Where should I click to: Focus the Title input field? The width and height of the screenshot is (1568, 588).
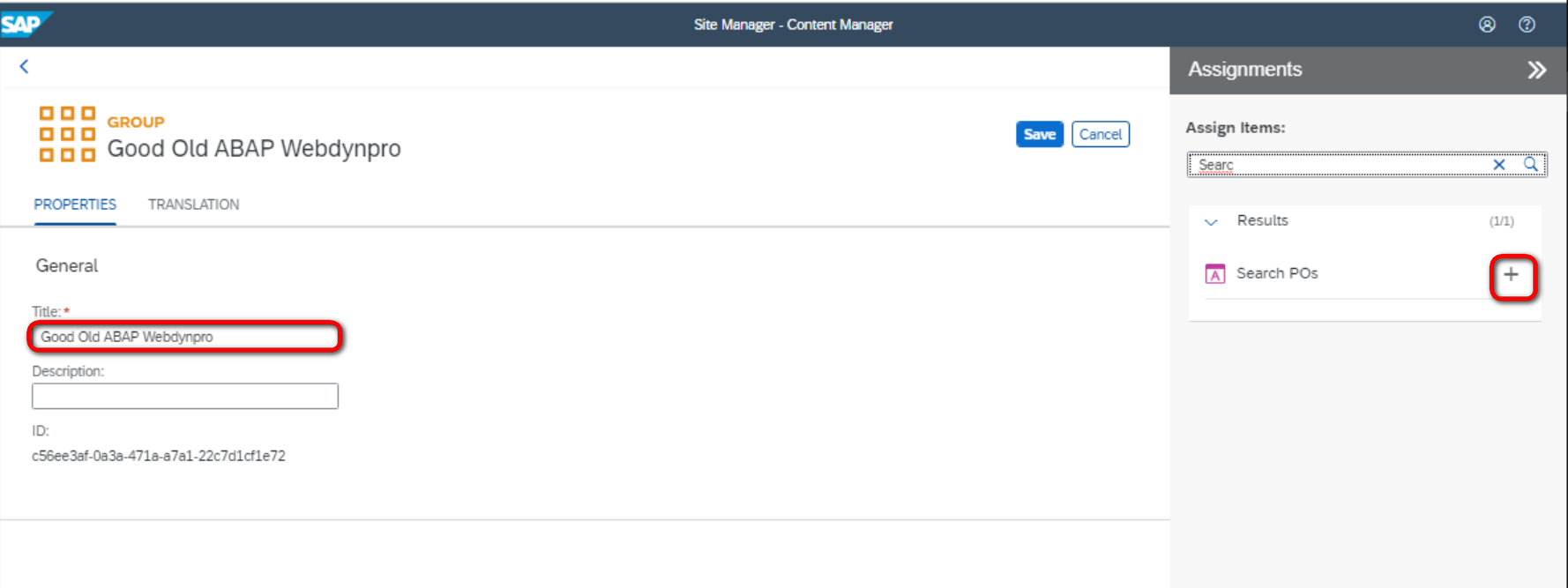pyautogui.click(x=185, y=337)
